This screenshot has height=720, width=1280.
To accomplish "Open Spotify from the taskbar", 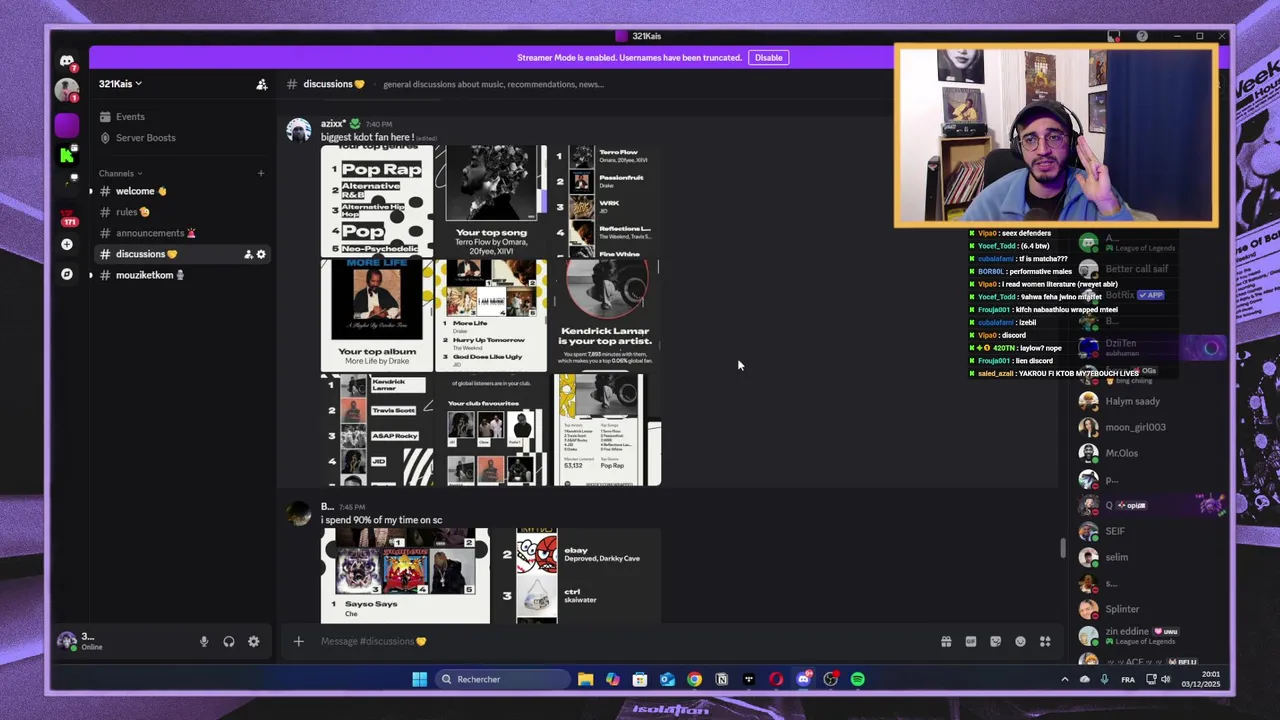I will pyautogui.click(x=857, y=679).
